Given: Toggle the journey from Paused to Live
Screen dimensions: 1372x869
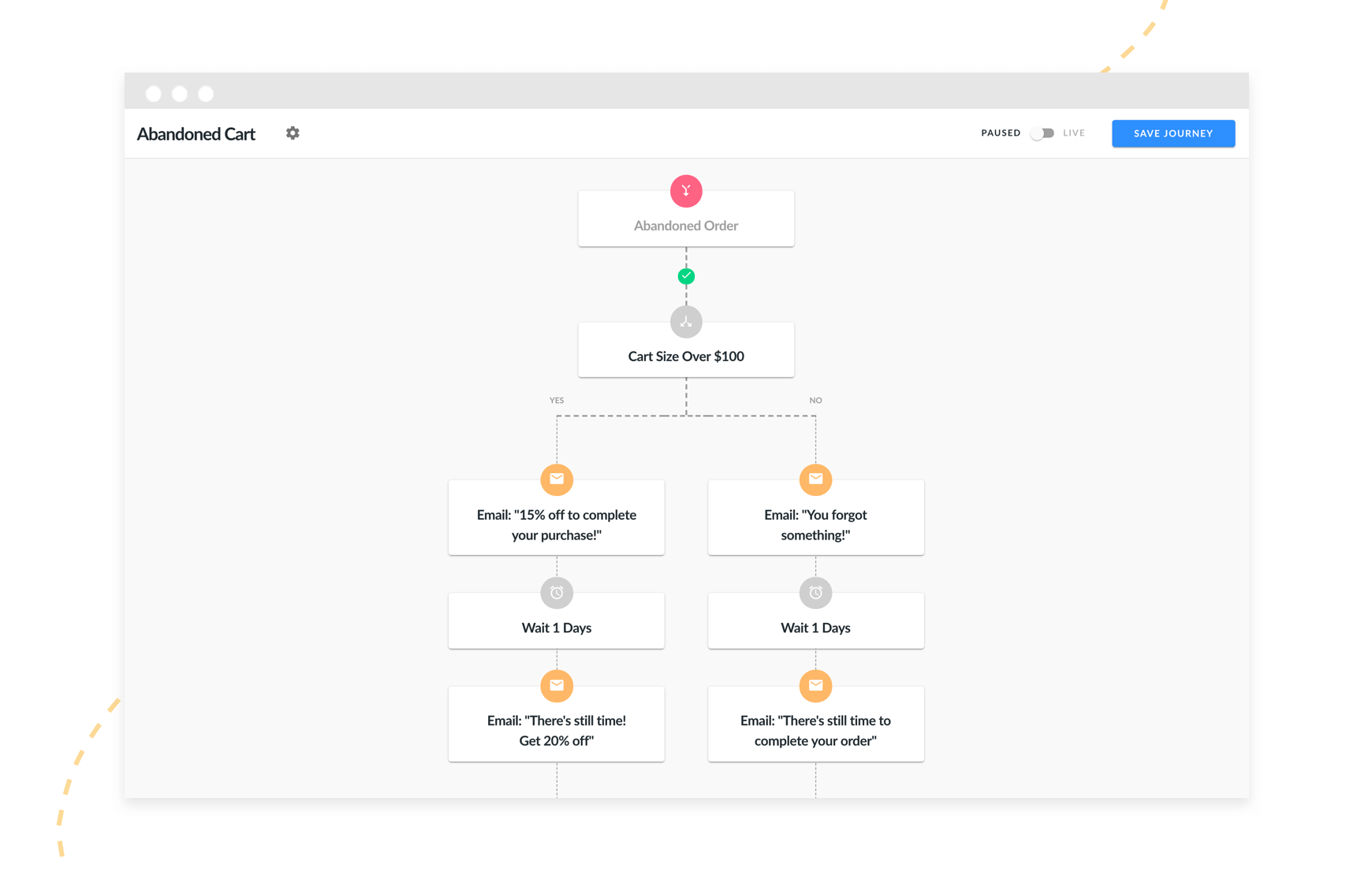Looking at the screenshot, I should tap(1042, 133).
